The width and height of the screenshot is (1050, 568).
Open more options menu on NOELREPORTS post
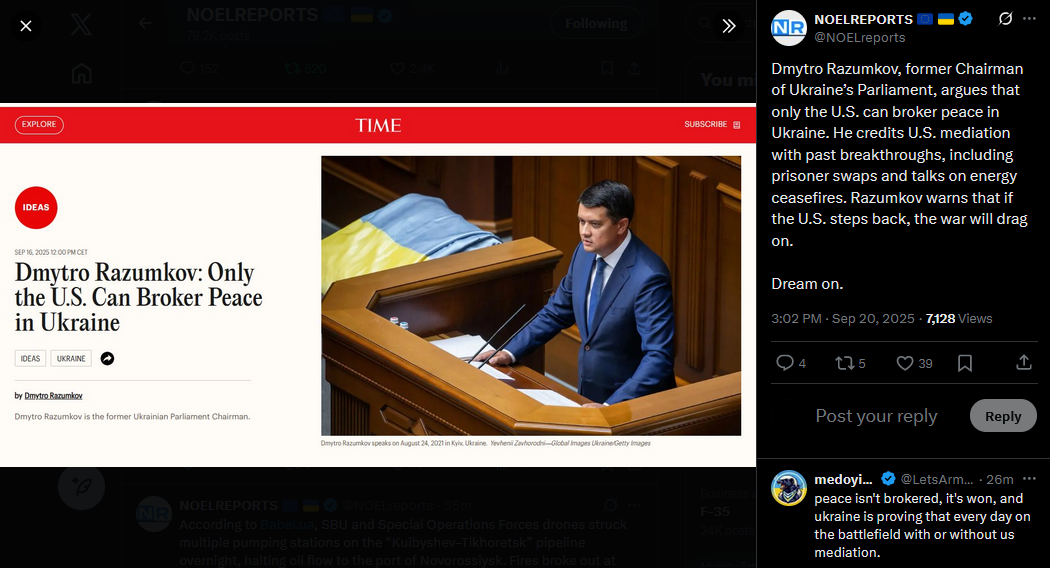click(x=1029, y=19)
